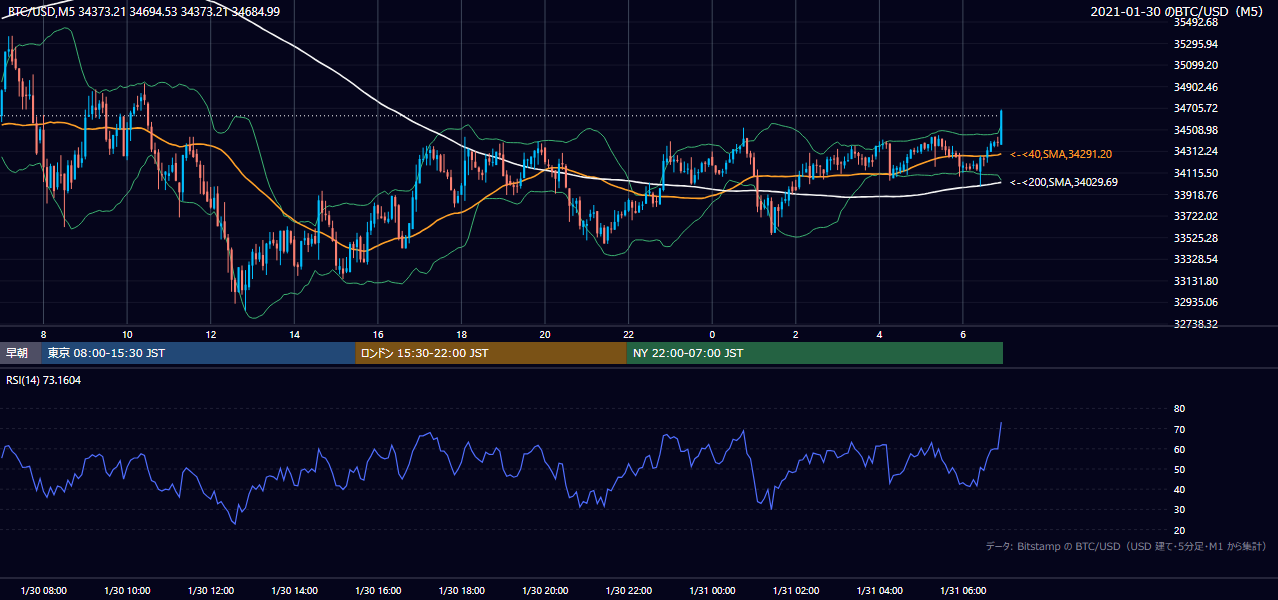Viewport: 1278px width, 600px height.
Task: Click the price axis label 34902.46
Action: coord(1196,87)
